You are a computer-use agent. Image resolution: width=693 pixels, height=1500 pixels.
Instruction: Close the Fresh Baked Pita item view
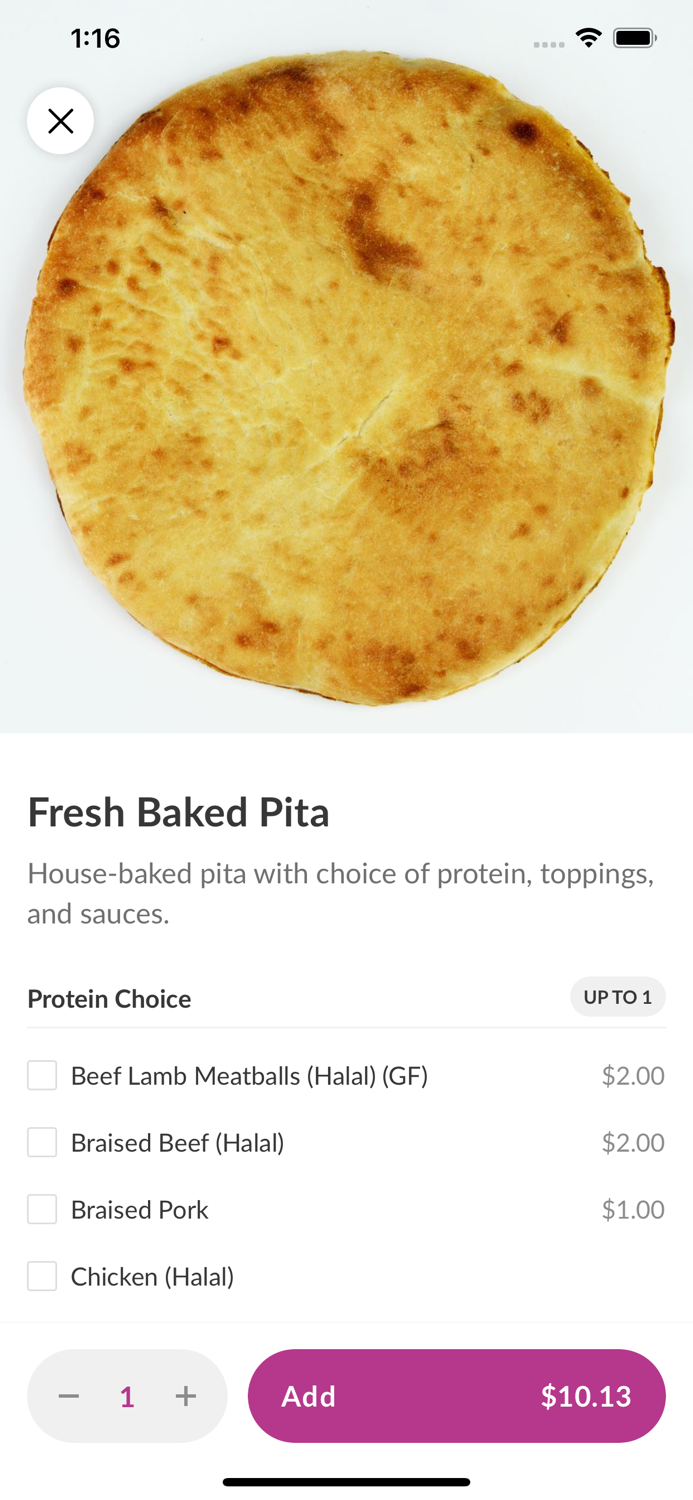61,121
